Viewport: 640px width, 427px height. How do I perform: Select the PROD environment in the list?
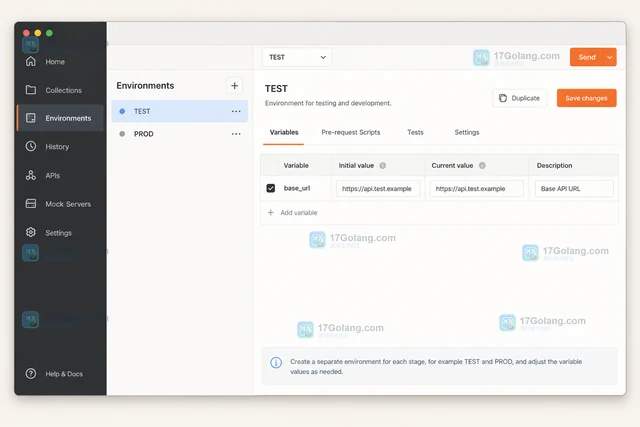pos(180,133)
